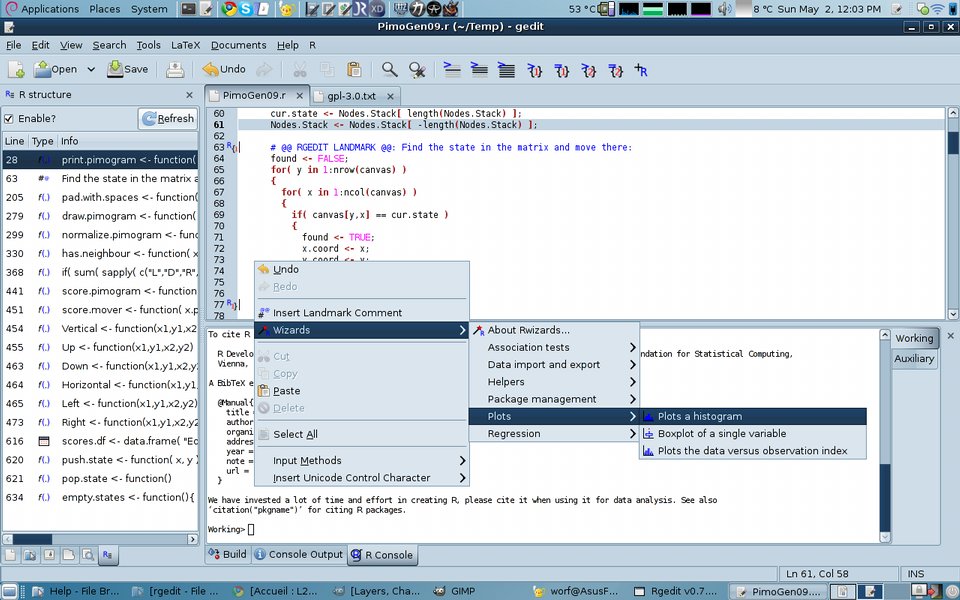The height and width of the screenshot is (600, 960).
Task: Click the Paste clipboard toolbar icon
Action: pyautogui.click(x=353, y=69)
